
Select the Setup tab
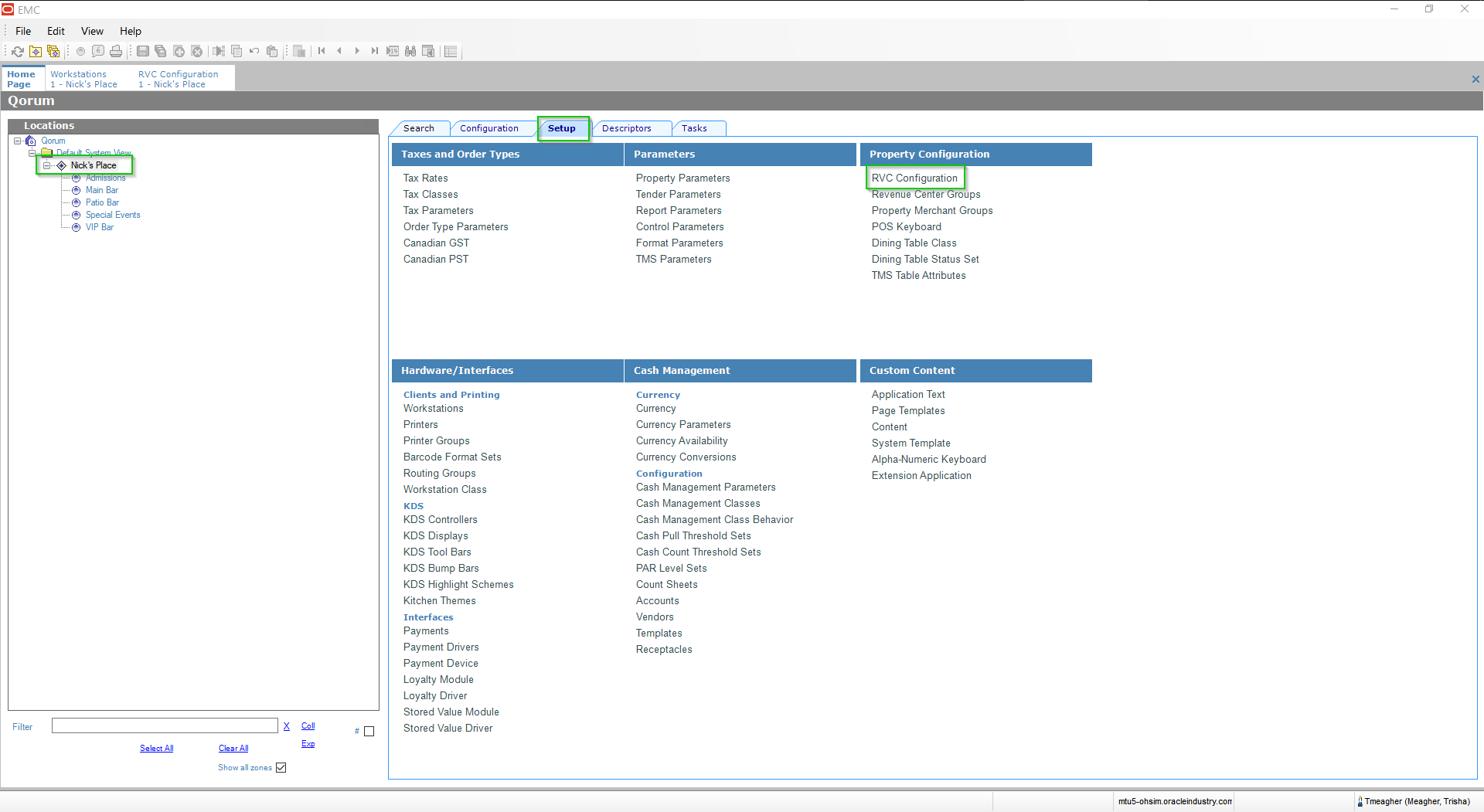click(x=562, y=129)
